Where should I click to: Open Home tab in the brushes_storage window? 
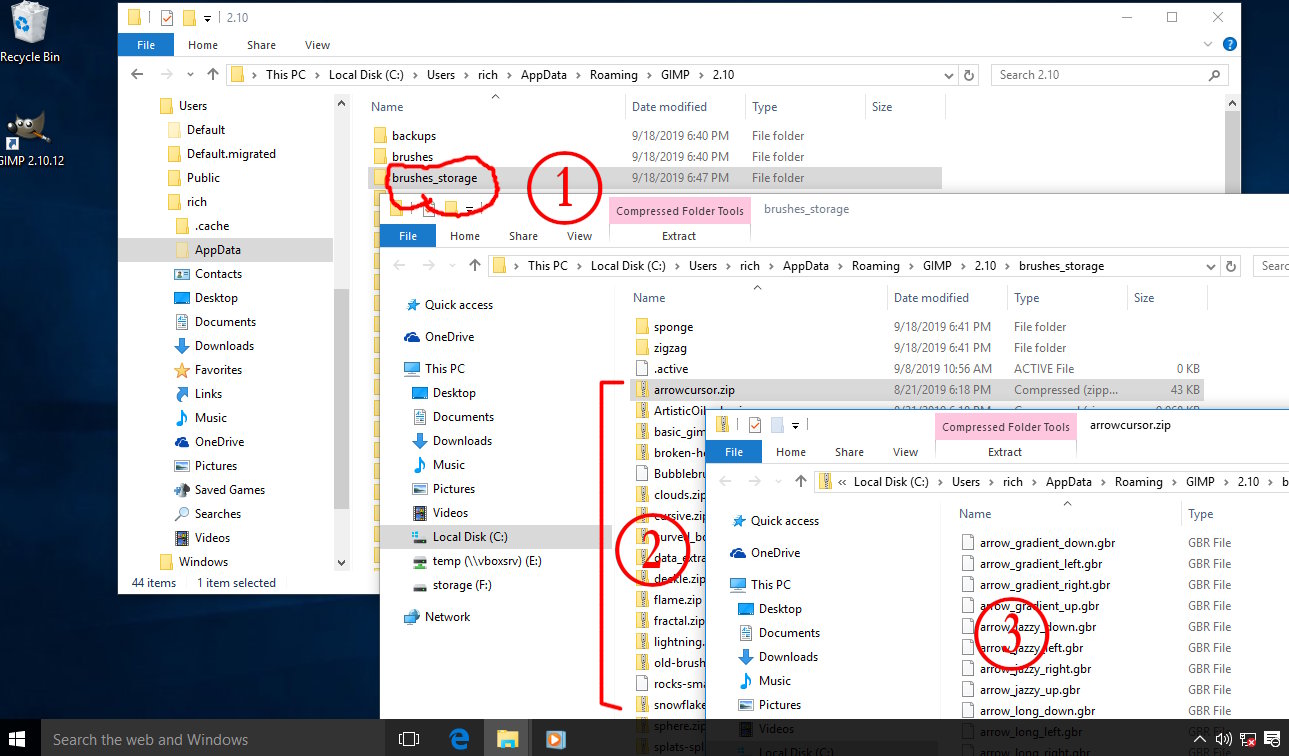click(465, 236)
